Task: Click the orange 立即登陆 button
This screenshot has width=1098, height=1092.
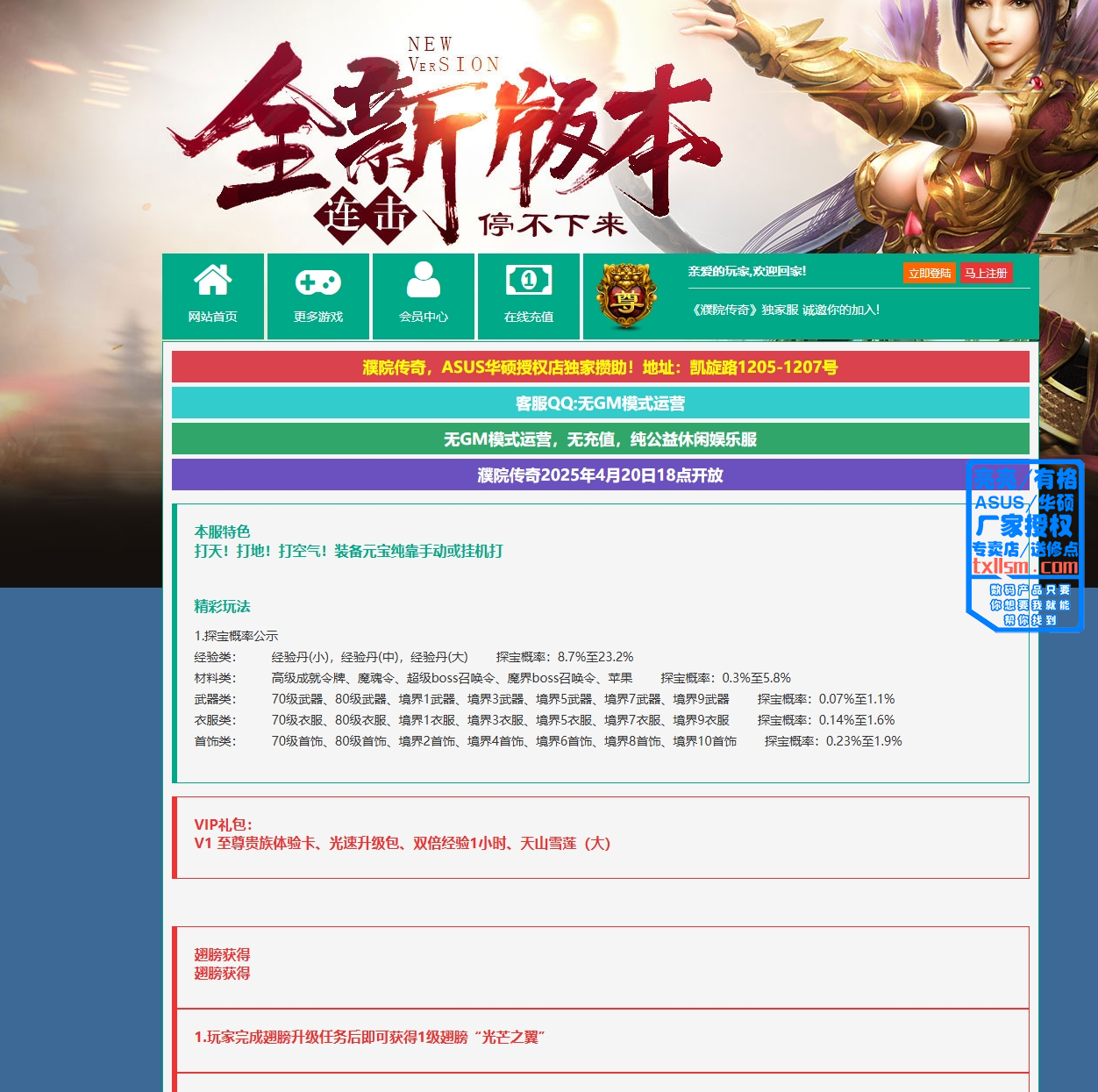Action: (x=930, y=273)
